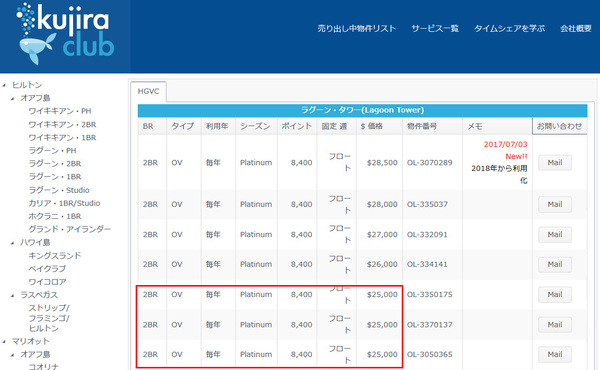Click the red 2017/07/03 memo date
This screenshot has height=370, width=600.
tap(505, 145)
